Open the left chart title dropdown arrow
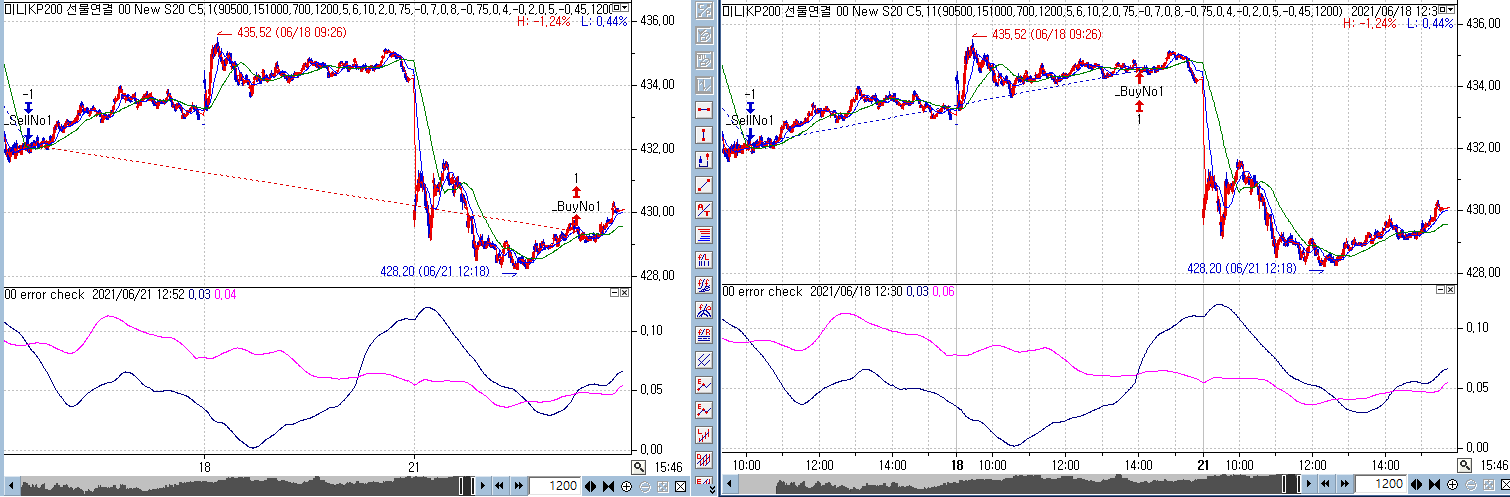 point(623,7)
